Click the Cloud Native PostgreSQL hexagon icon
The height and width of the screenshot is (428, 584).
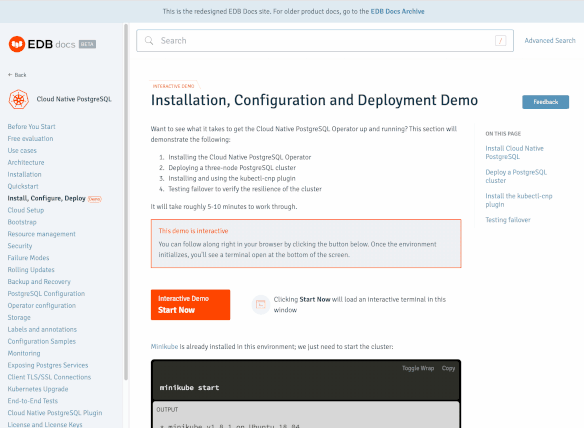[x=19, y=99]
